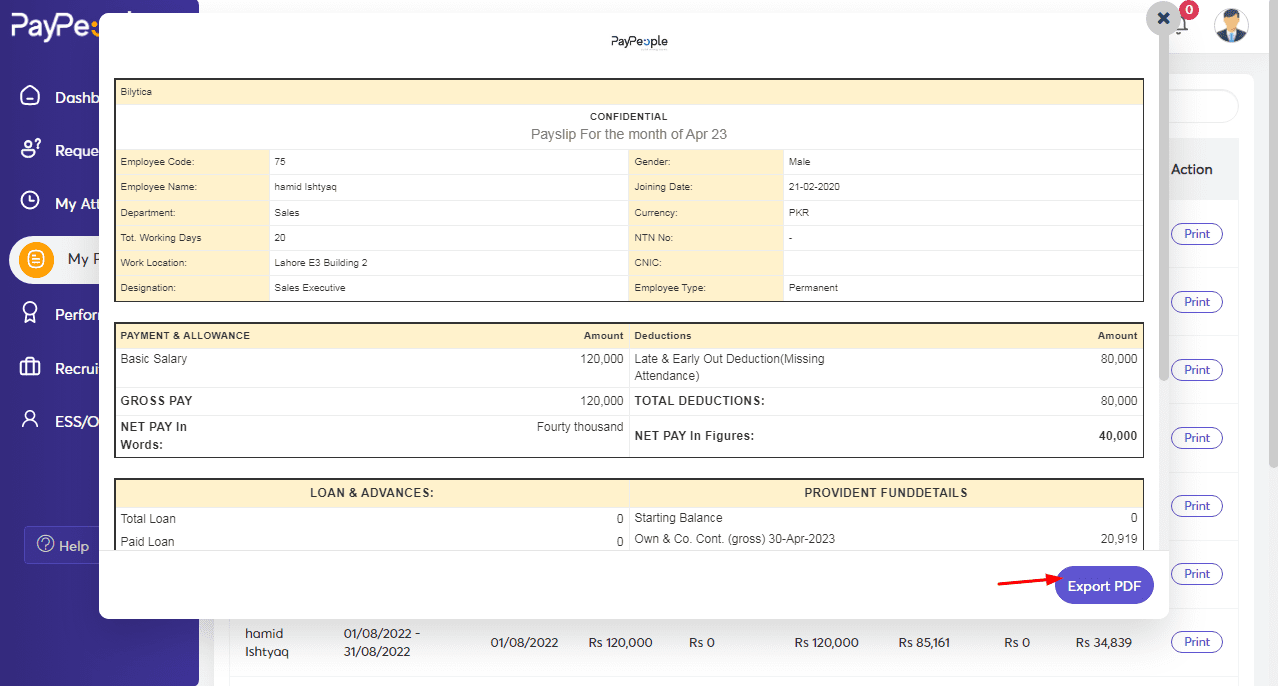Image resolution: width=1278 pixels, height=686 pixels.
Task: Open the PayPeople logo in top-left corner
Action: pyautogui.click(x=50, y=27)
